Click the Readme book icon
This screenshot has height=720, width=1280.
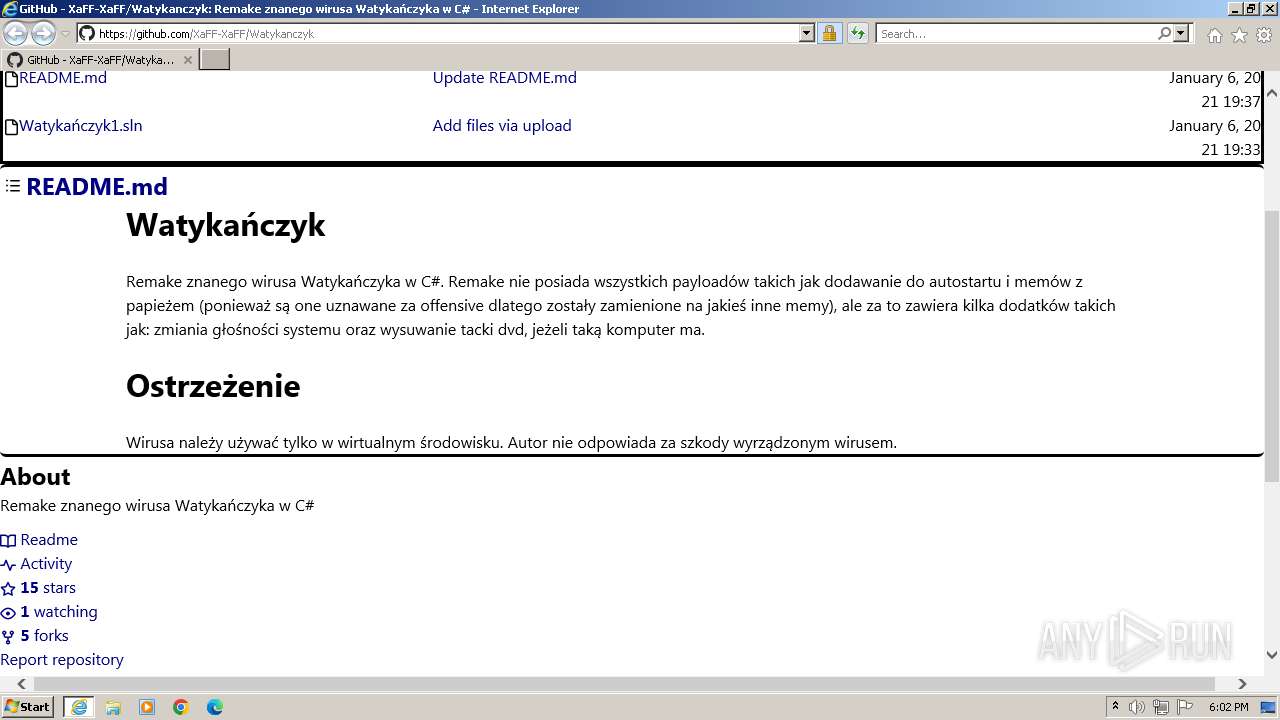(8, 541)
